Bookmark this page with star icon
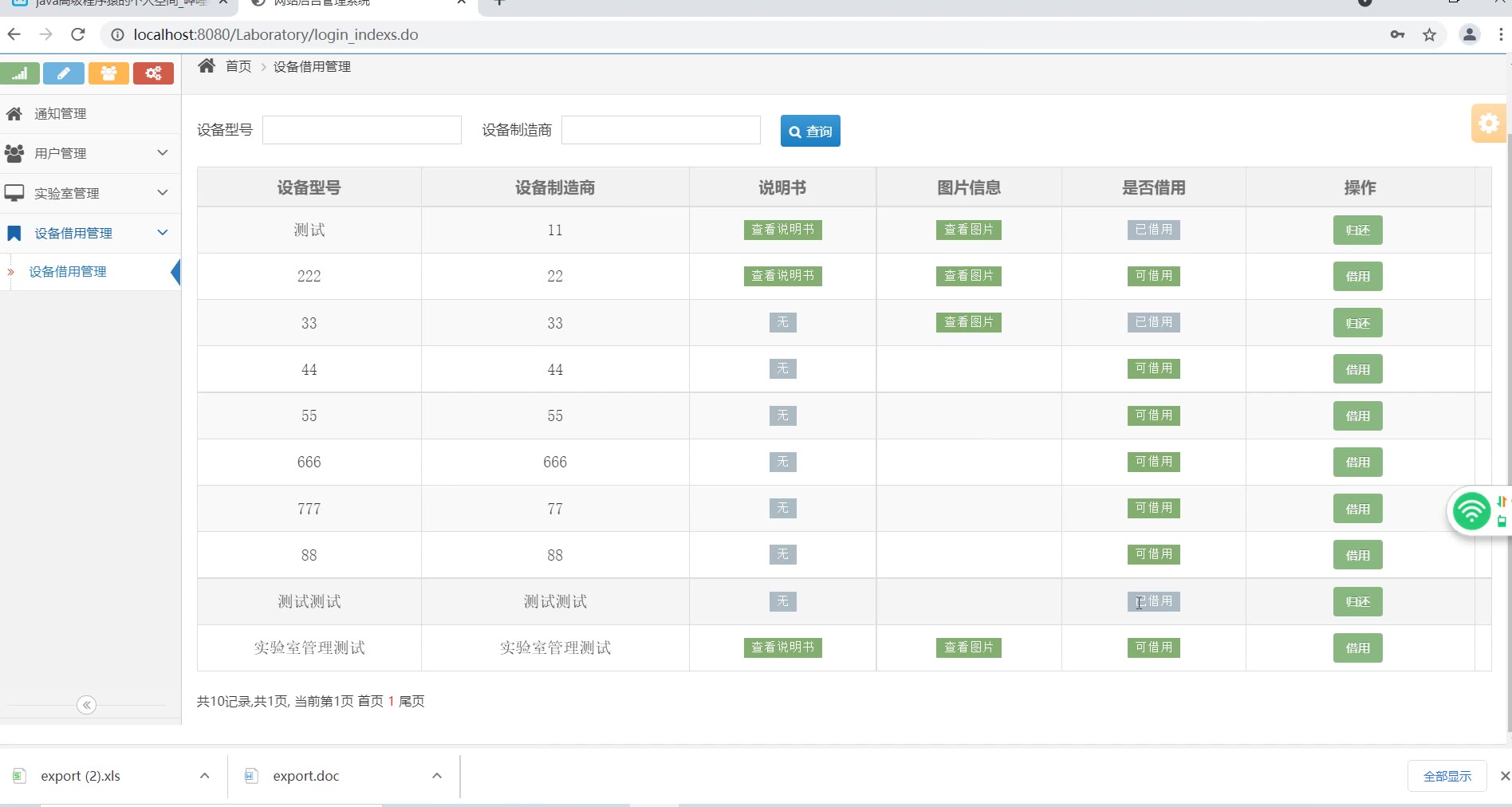This screenshot has height=807, width=1512. click(x=1429, y=34)
